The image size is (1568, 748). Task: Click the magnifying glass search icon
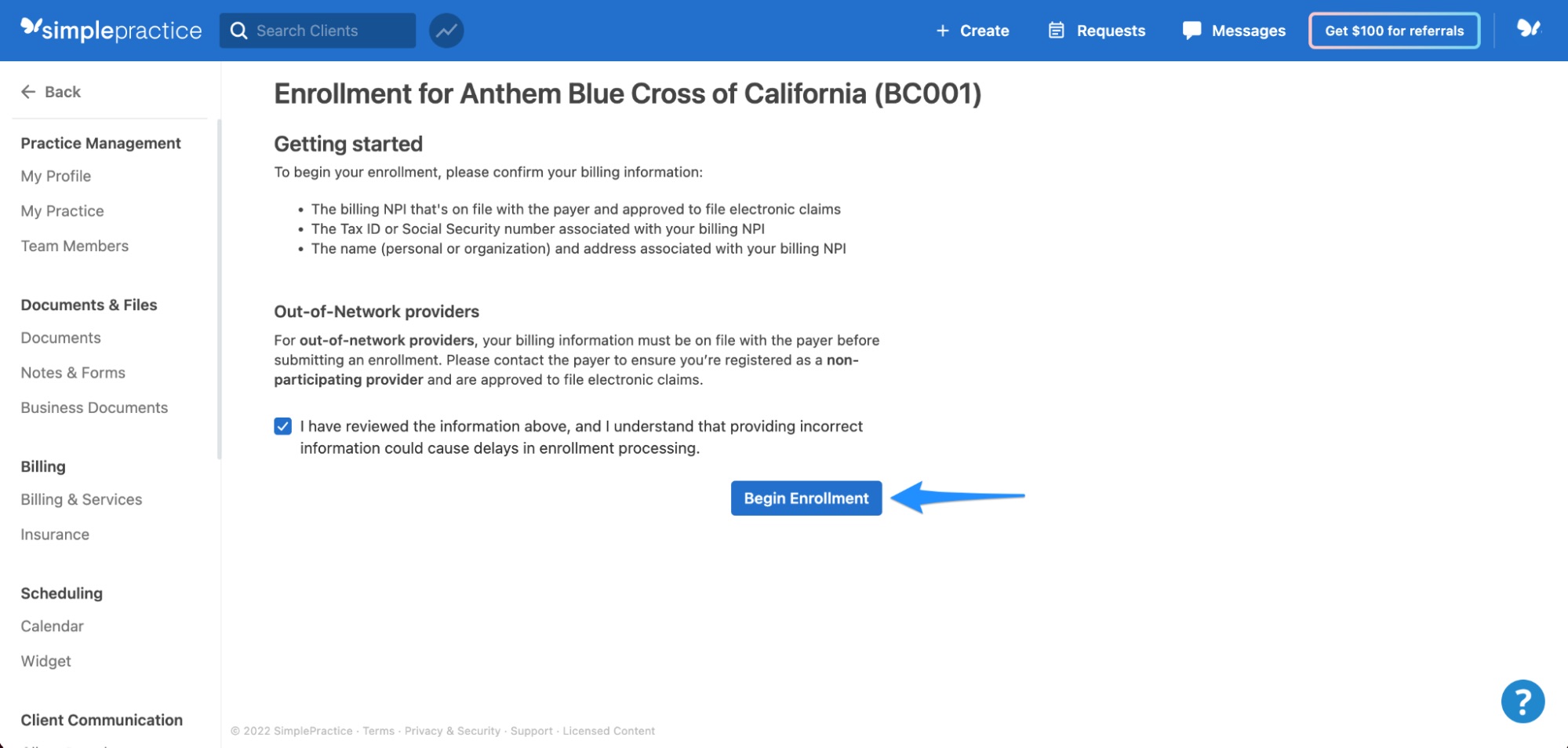(x=239, y=30)
